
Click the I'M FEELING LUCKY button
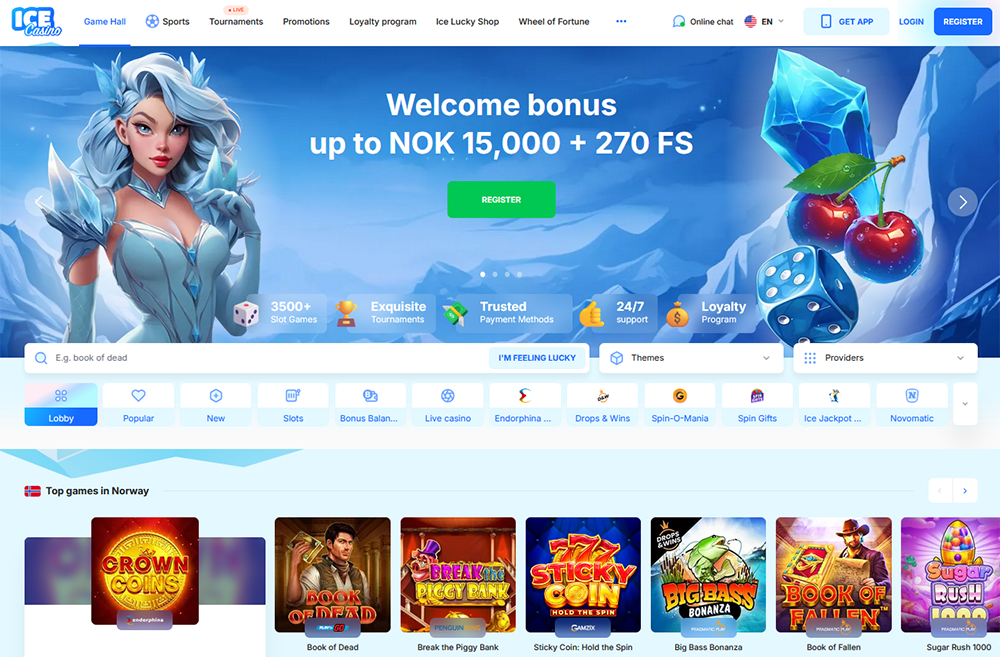537,358
